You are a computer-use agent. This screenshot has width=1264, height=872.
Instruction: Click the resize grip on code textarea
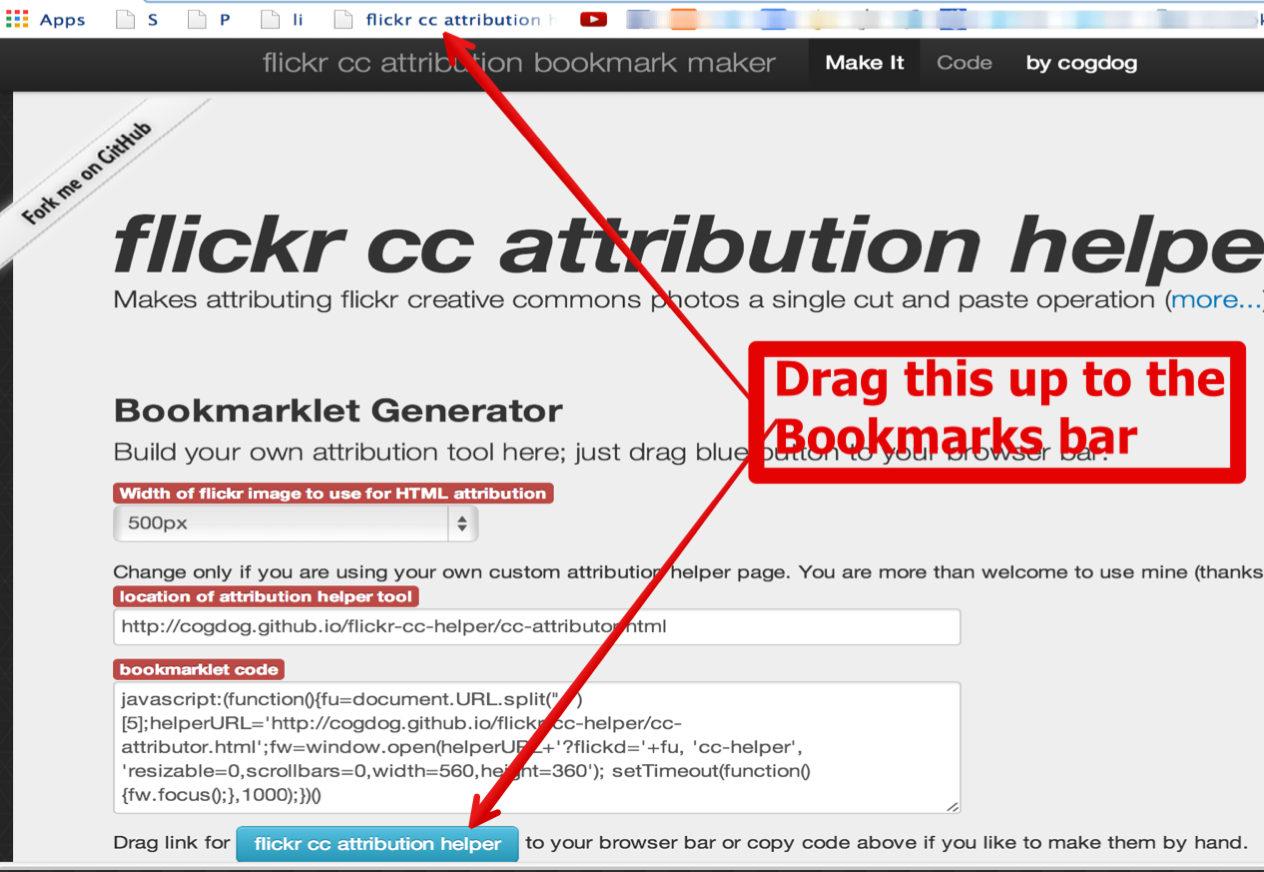(x=953, y=806)
